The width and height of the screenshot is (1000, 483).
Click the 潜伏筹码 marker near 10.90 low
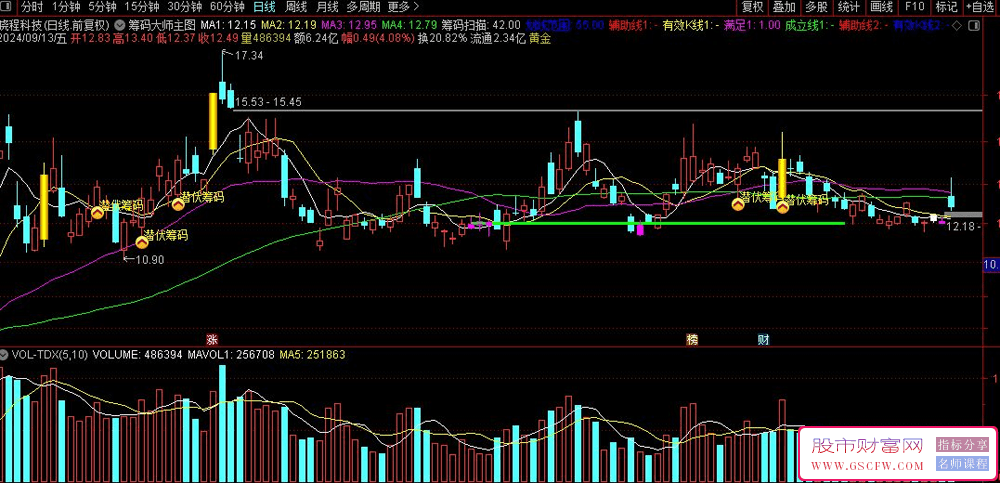142,242
